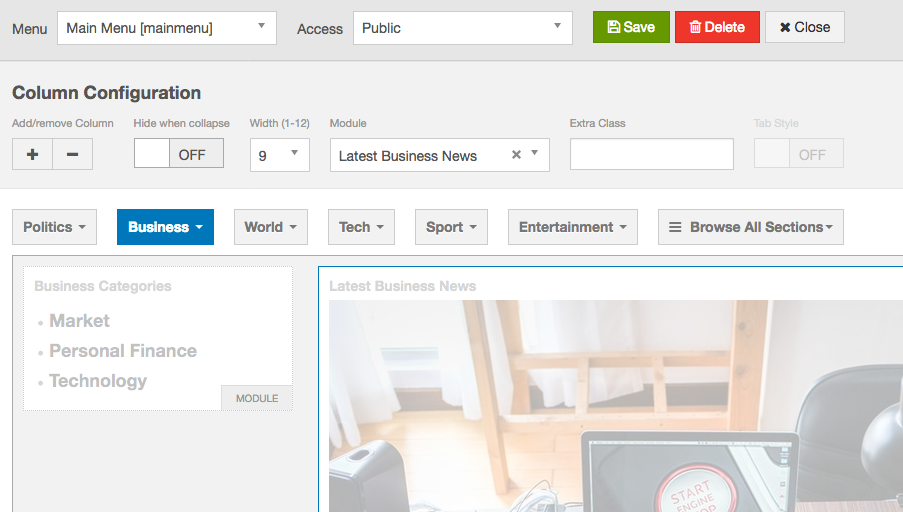903x512 pixels.
Task: Remove a column with the minus icon
Action: 73,154
